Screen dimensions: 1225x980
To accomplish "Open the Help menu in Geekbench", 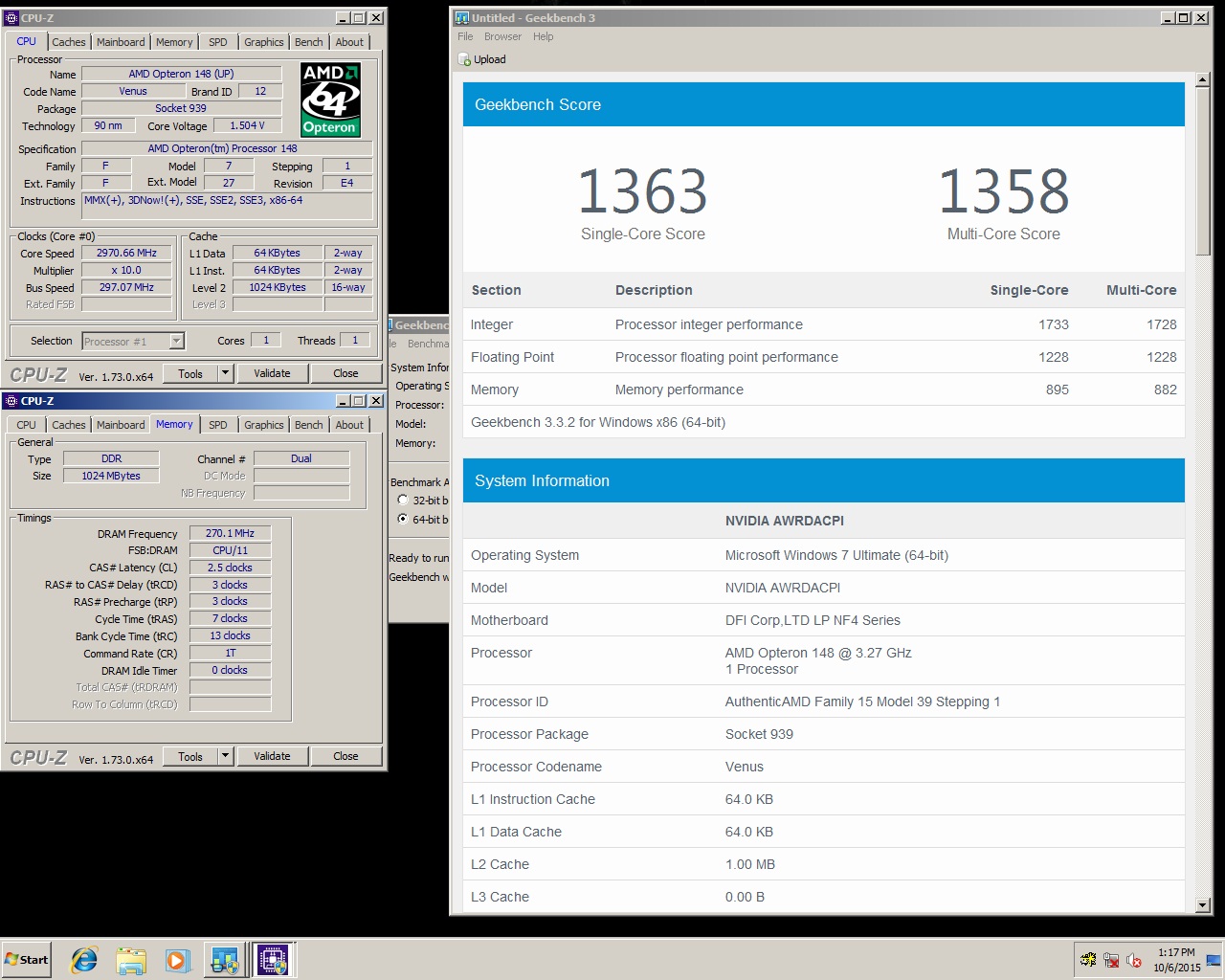I will (544, 36).
